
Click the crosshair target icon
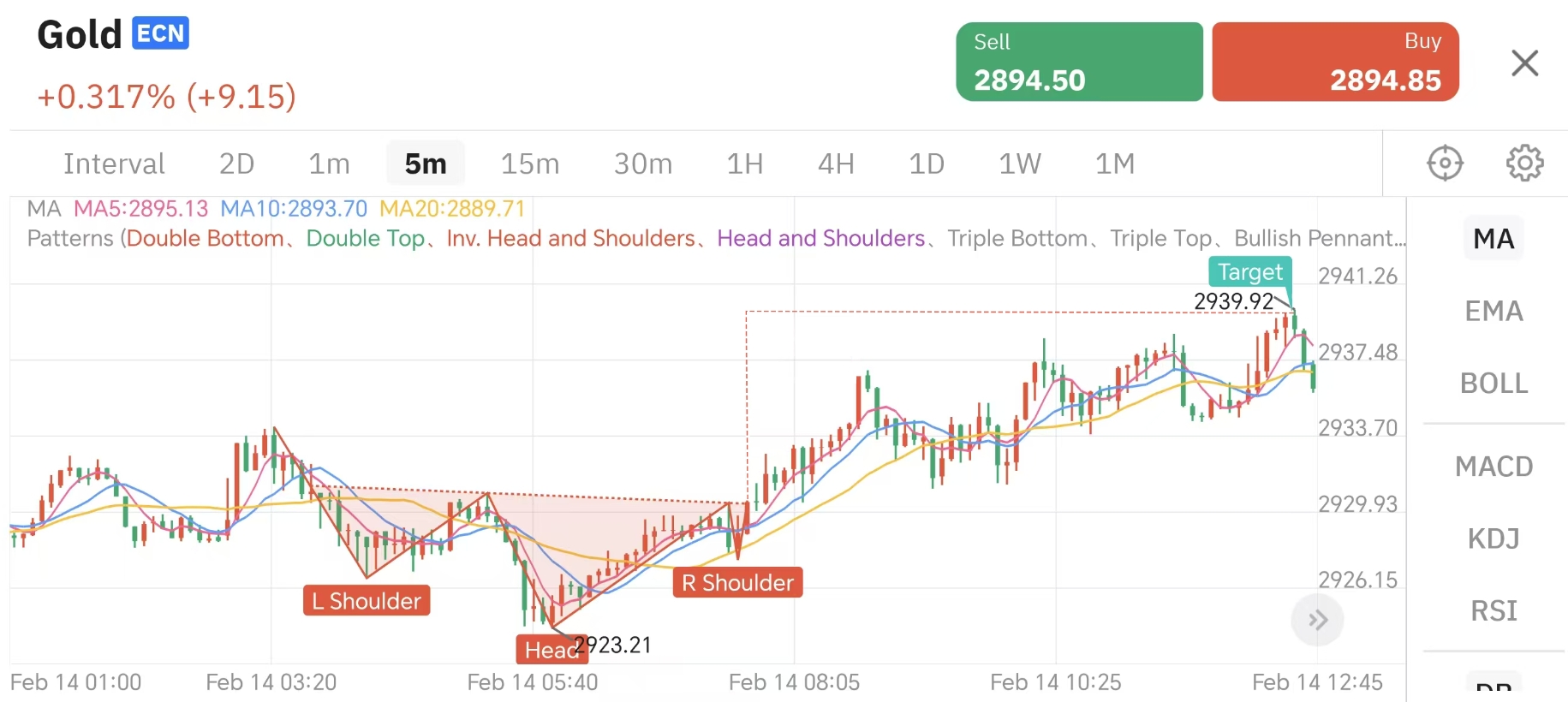pos(1445,163)
